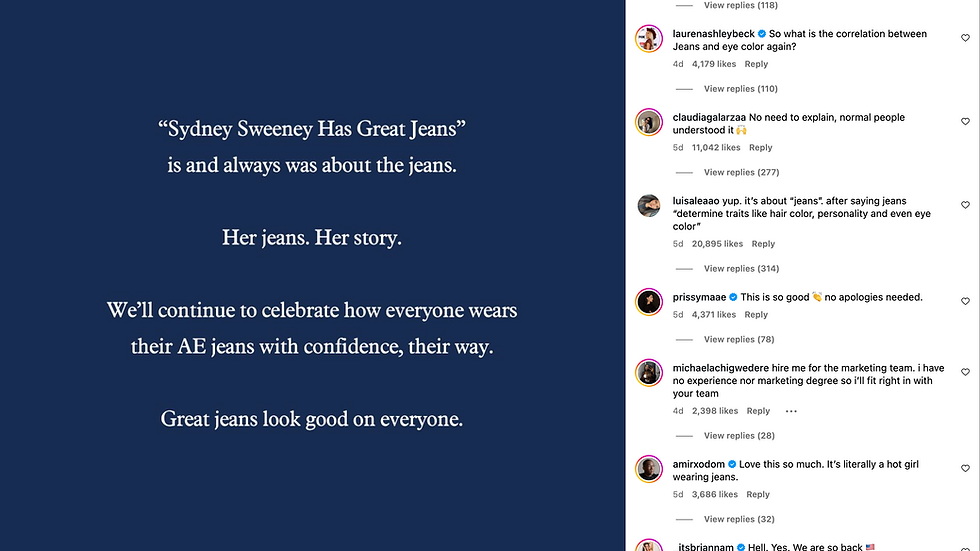980x551 pixels.
Task: Like amirxodom's comment with the heart
Action: tap(965, 469)
